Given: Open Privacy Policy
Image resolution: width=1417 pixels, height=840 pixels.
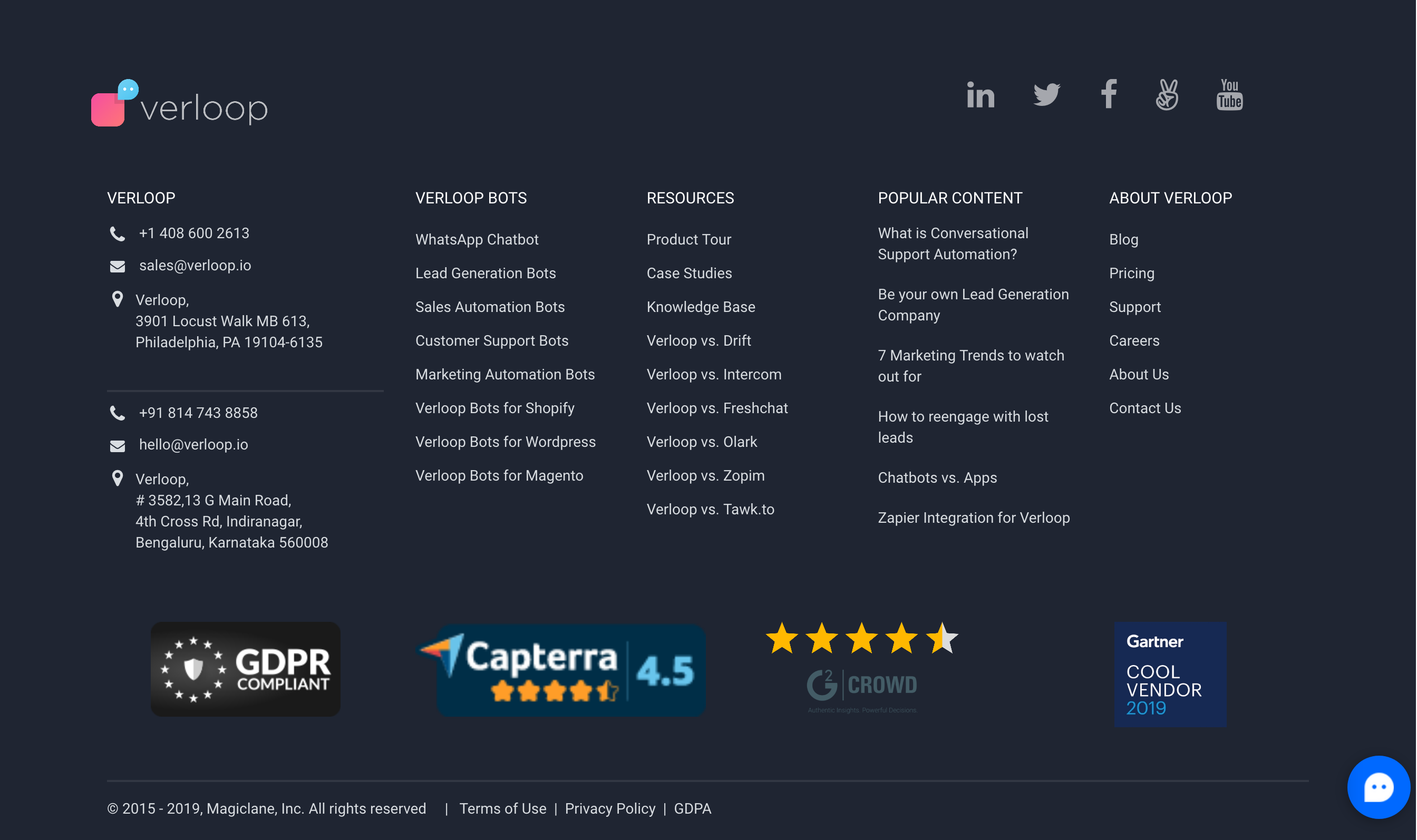Looking at the screenshot, I should 610,809.
